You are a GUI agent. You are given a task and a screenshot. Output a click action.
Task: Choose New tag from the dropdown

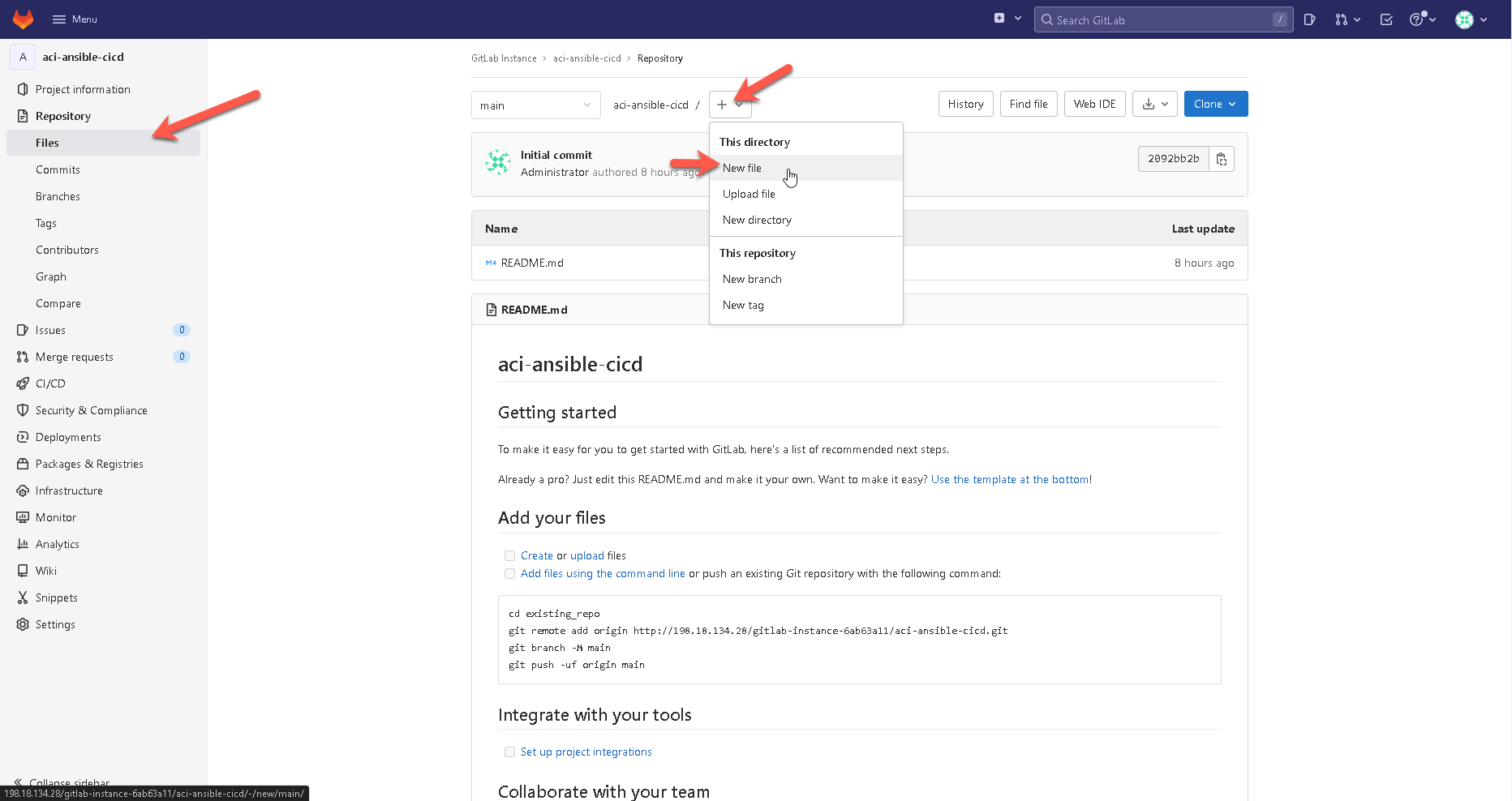coord(806,305)
